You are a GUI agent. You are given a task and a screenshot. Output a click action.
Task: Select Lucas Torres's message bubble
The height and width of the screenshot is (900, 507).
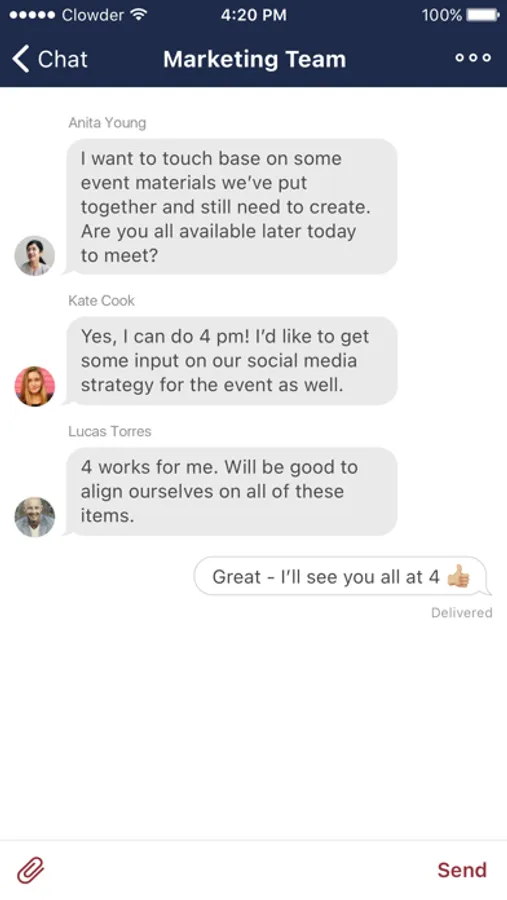tap(231, 491)
